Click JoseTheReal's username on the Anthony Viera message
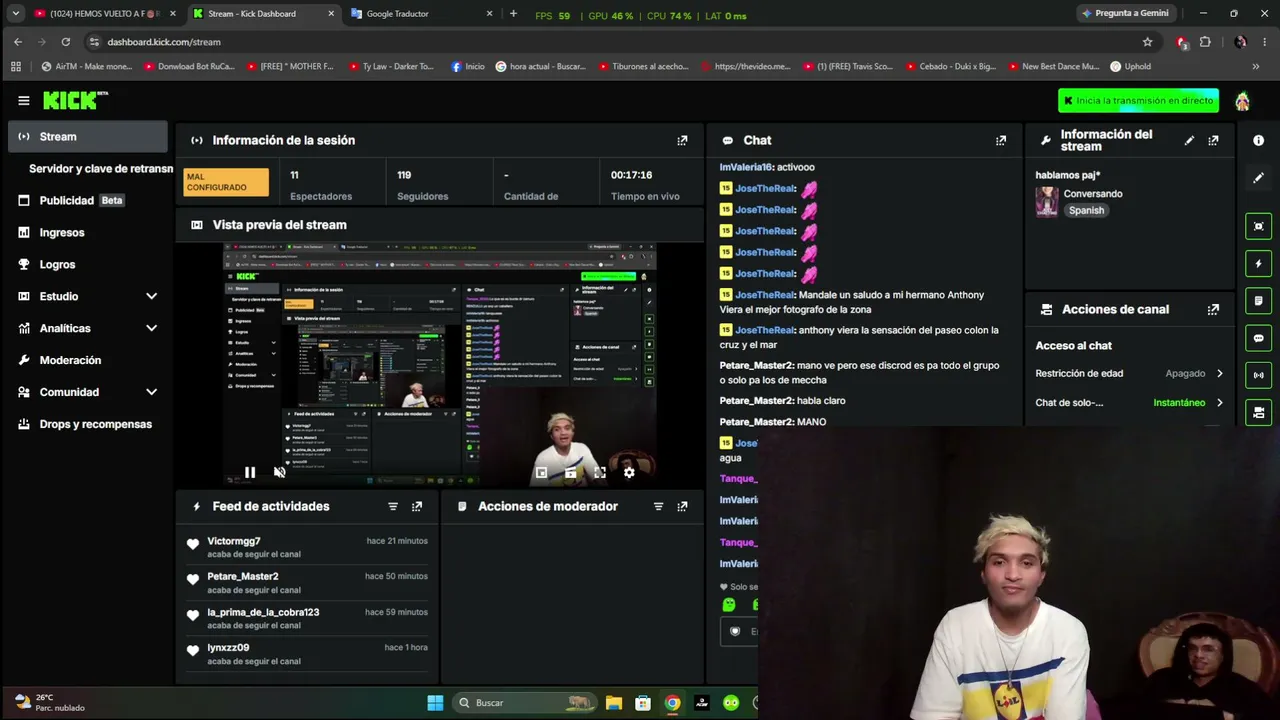Image resolution: width=1280 pixels, height=720 pixels. coord(765,296)
